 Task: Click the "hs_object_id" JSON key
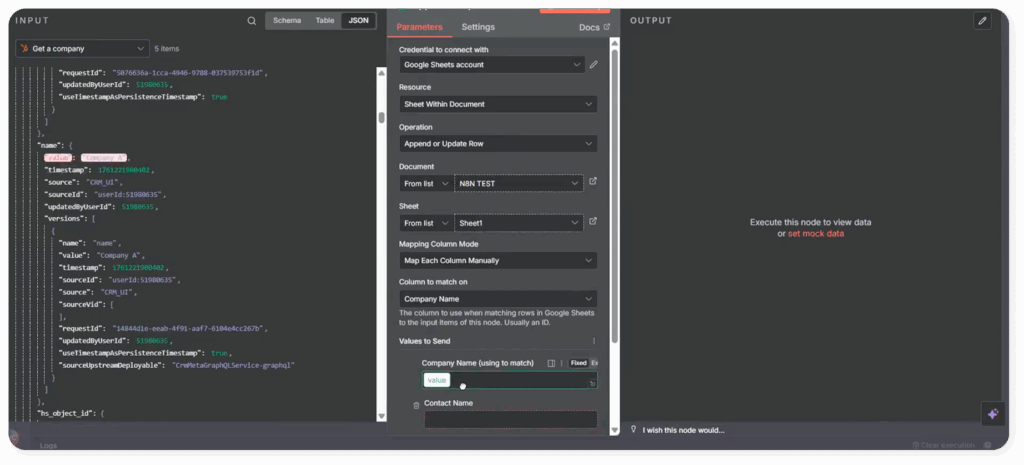(x=69, y=413)
